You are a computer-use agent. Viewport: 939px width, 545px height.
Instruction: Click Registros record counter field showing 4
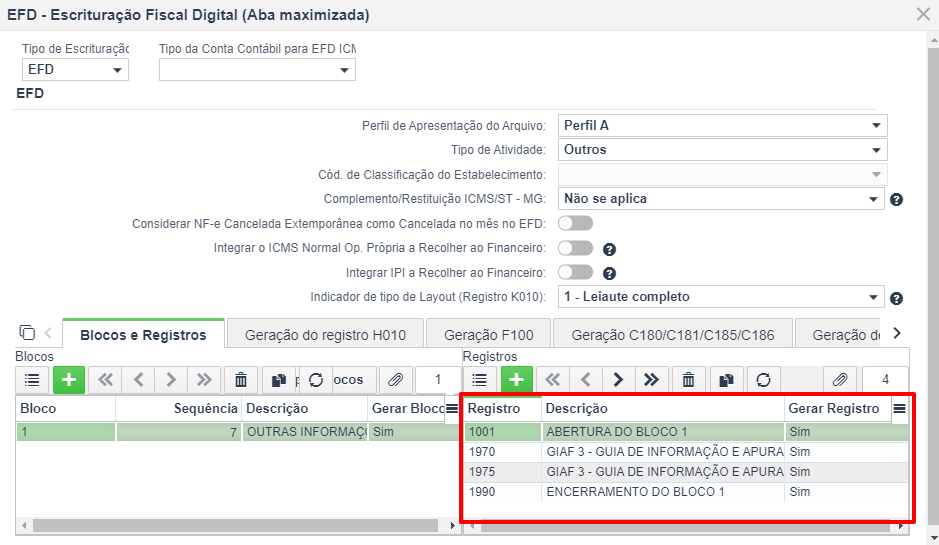[x=885, y=380]
